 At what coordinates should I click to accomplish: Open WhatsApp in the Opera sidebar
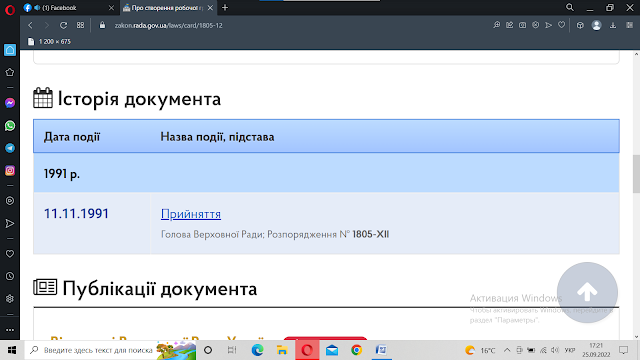click(x=10, y=126)
